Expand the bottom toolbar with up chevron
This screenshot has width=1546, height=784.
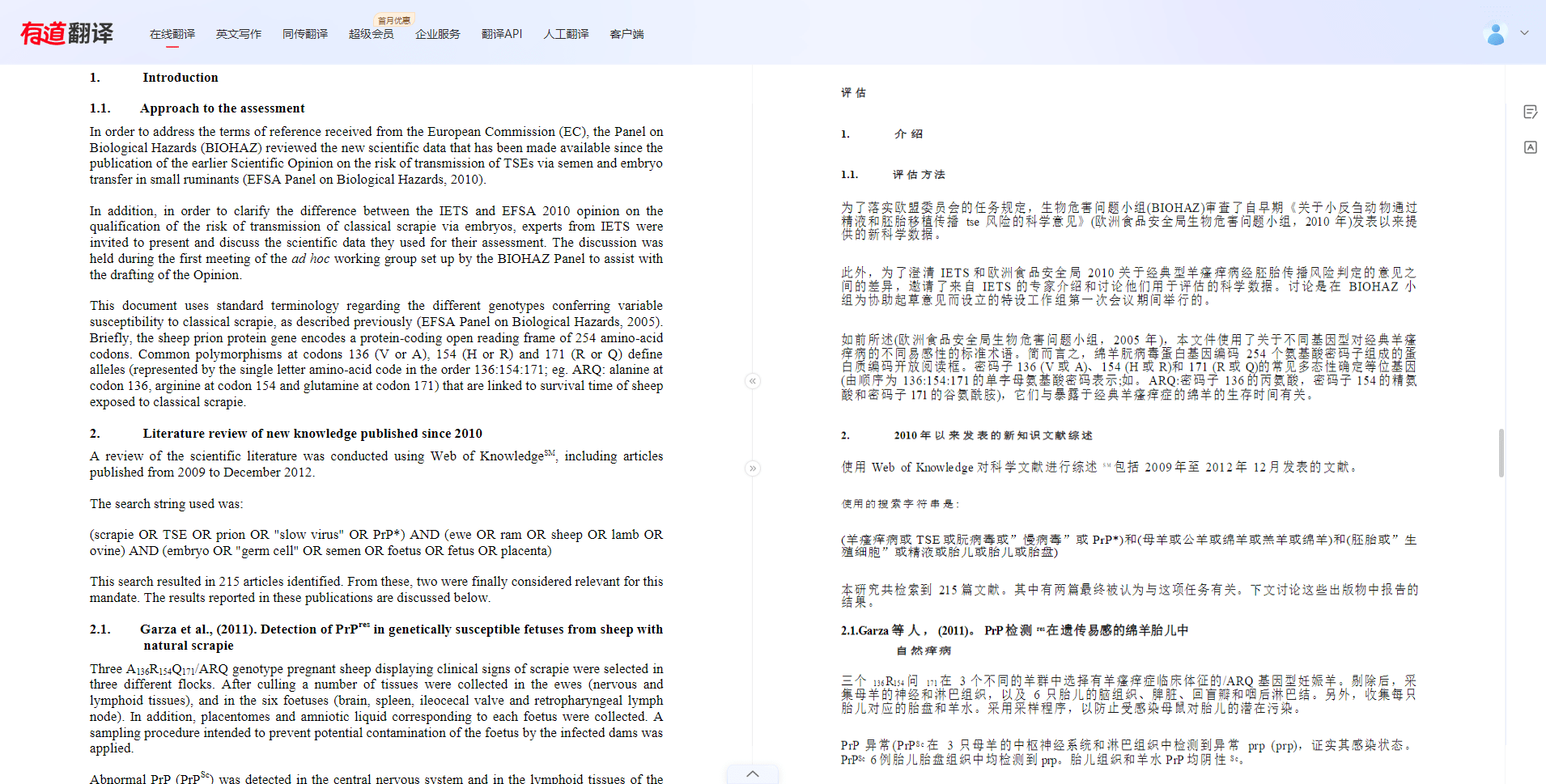[x=753, y=774]
